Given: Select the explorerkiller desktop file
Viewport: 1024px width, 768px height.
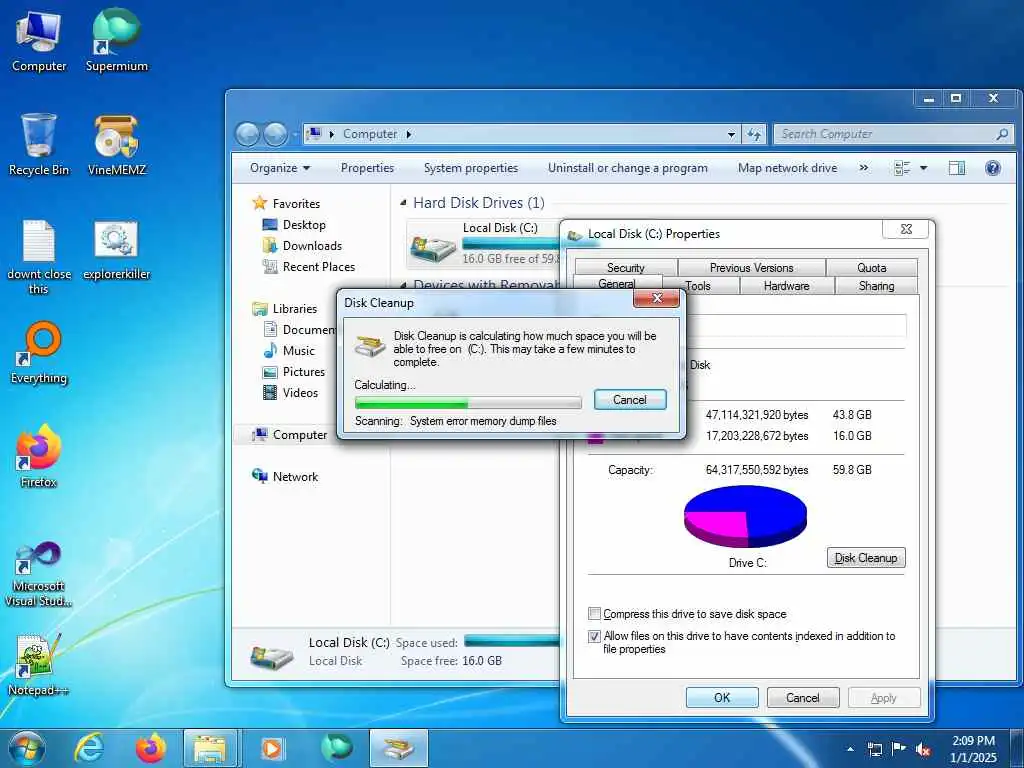Looking at the screenshot, I should (x=117, y=250).
